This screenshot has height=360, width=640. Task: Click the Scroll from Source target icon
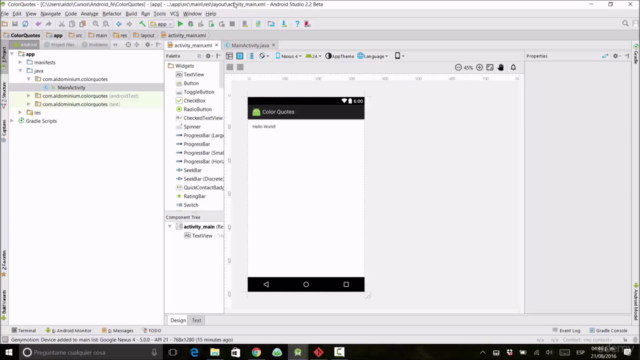(x=128, y=44)
